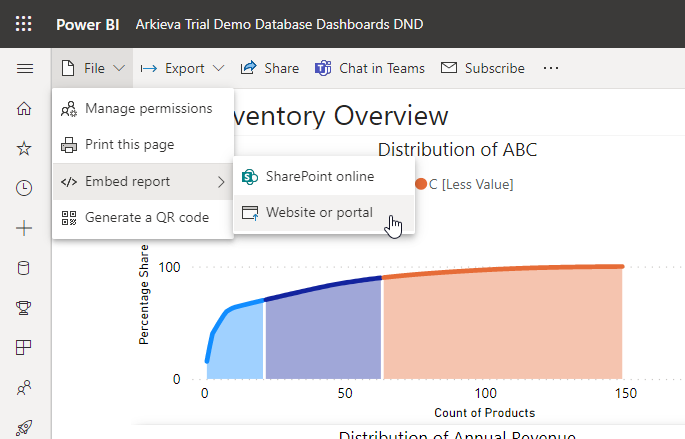Click the C [Less Value] legend item

point(464,184)
